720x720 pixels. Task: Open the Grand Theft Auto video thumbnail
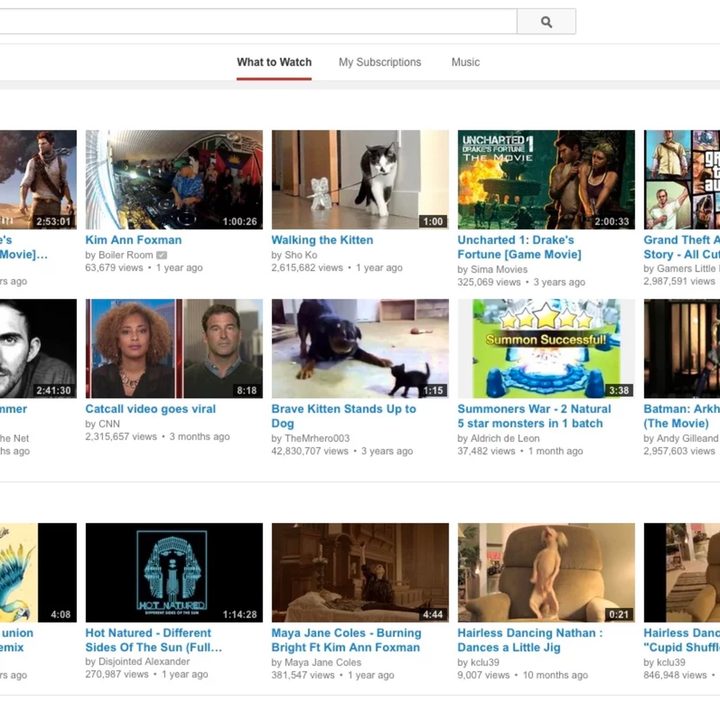pos(682,180)
